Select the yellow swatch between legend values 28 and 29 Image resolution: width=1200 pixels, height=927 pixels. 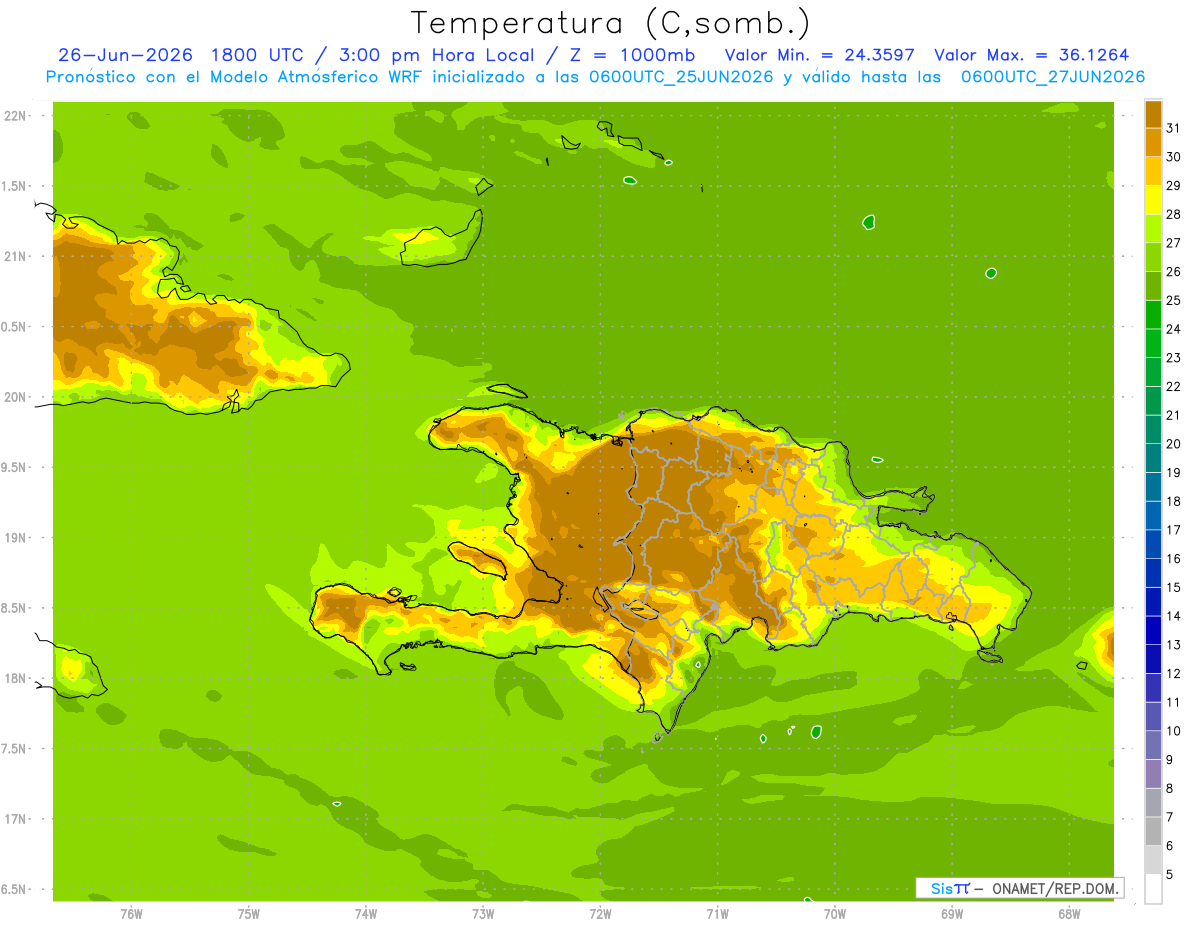tap(1153, 199)
